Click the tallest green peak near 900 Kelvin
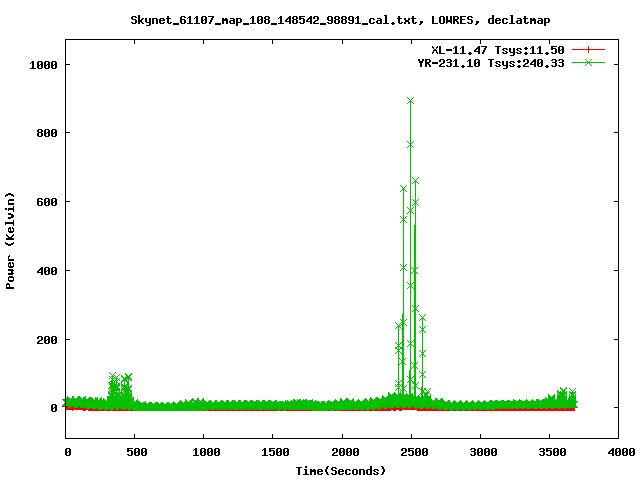Viewport: 640px width, 480px height. click(x=410, y=101)
